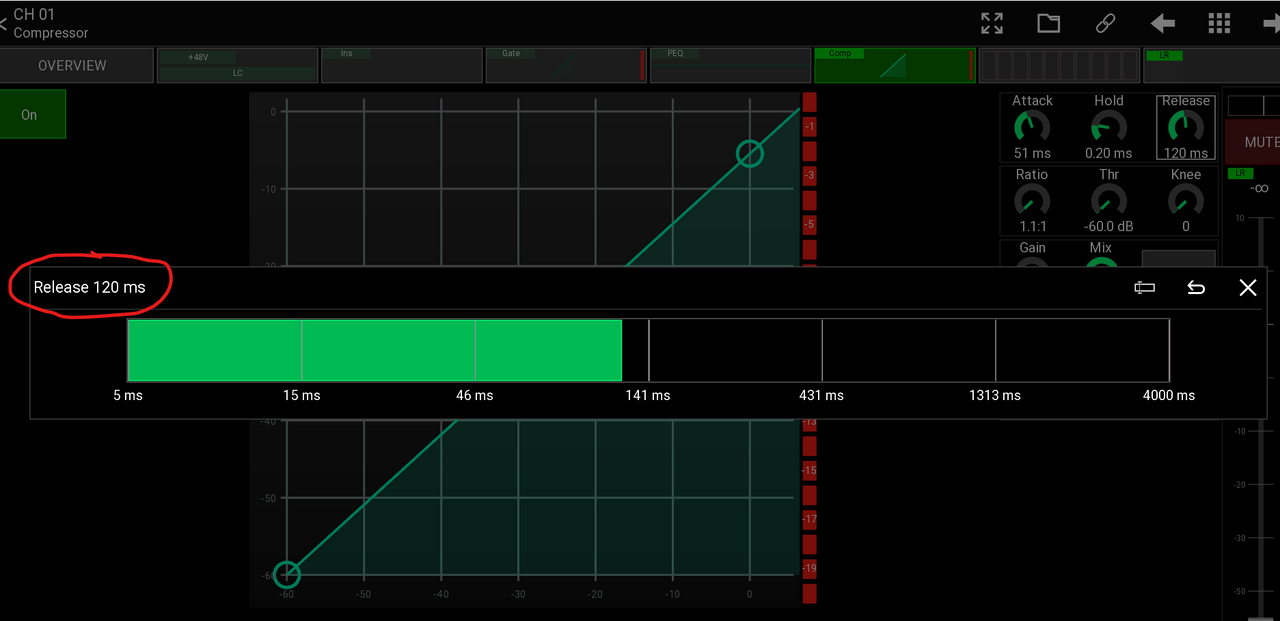The width and height of the screenshot is (1280, 621).
Task: Select the Comp tab
Action: [895, 65]
